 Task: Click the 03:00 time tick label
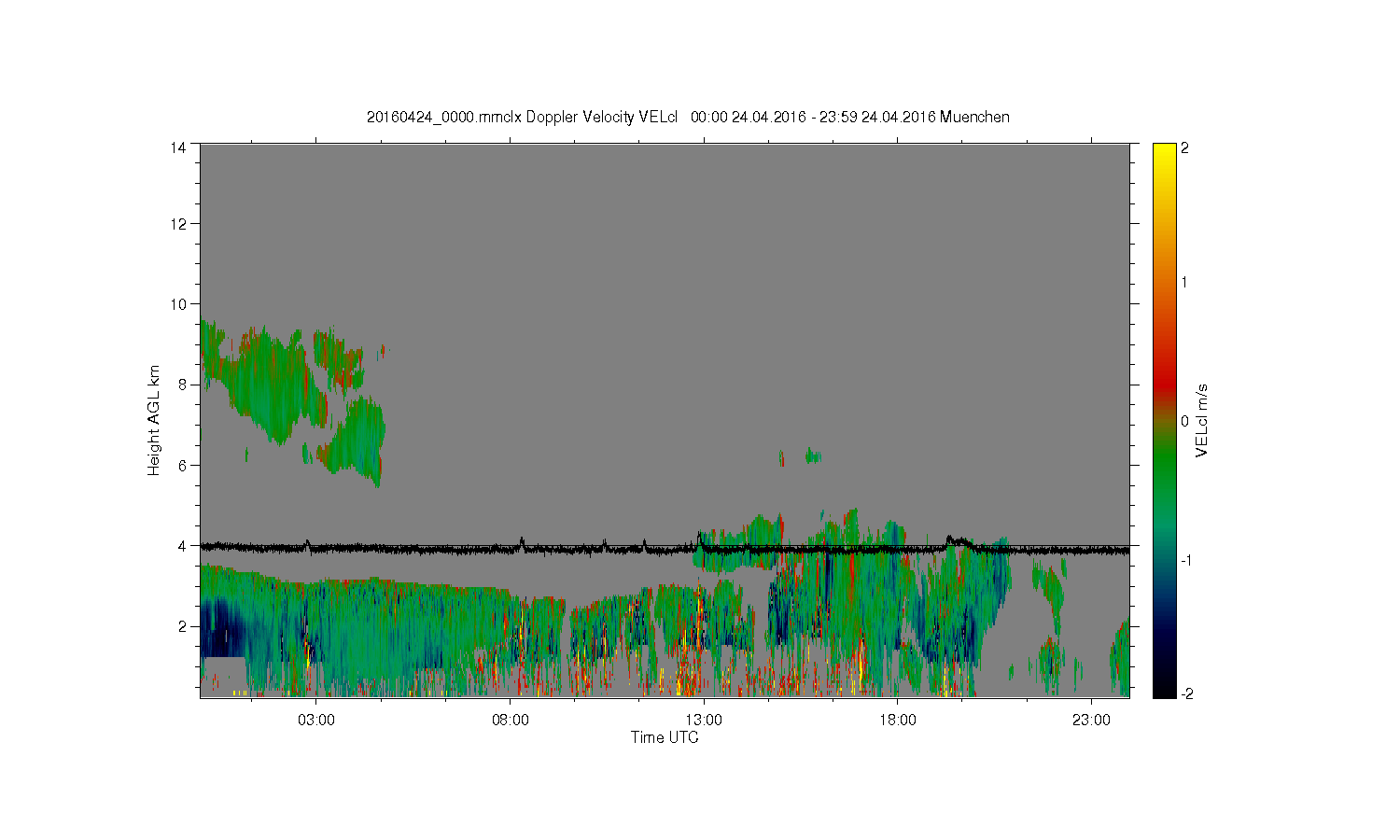(316, 721)
